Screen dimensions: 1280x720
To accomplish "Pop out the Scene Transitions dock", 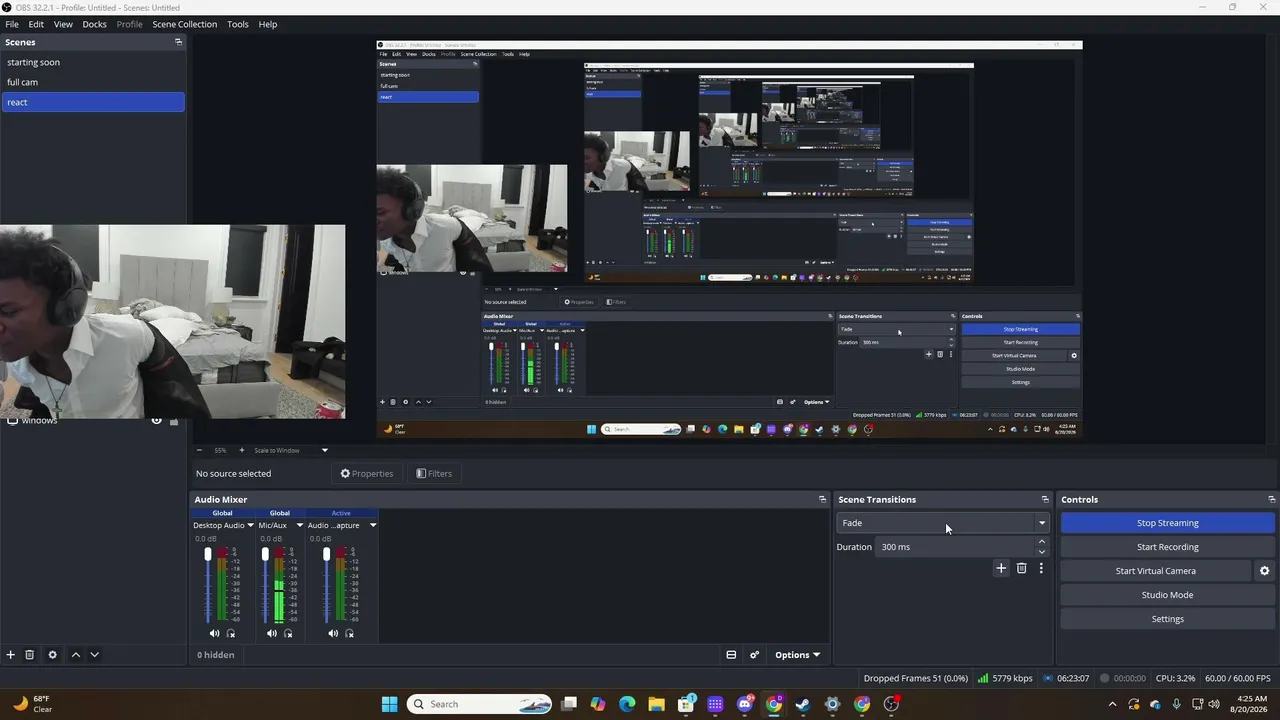I will [x=1045, y=499].
